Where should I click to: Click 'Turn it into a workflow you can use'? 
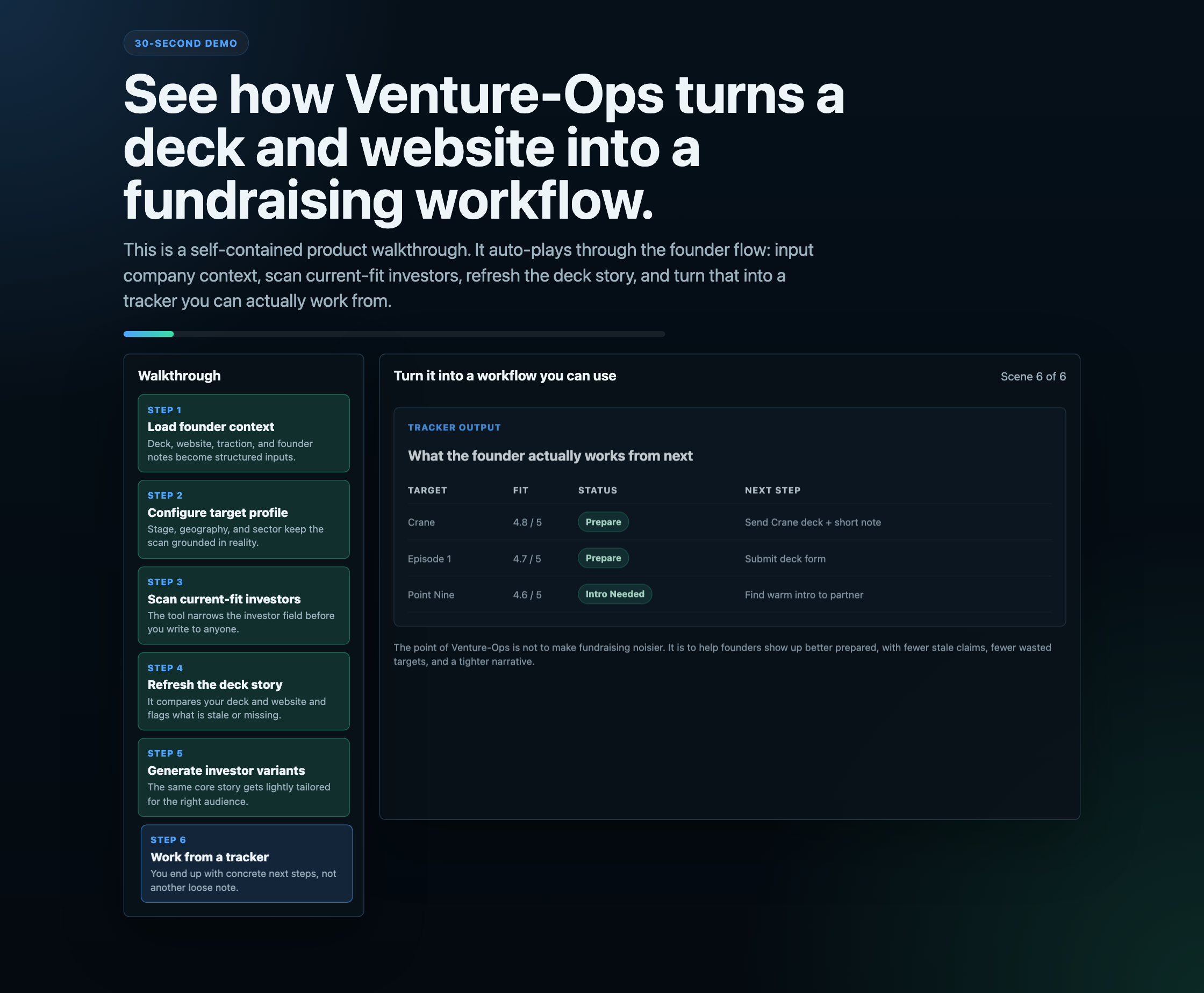click(505, 376)
